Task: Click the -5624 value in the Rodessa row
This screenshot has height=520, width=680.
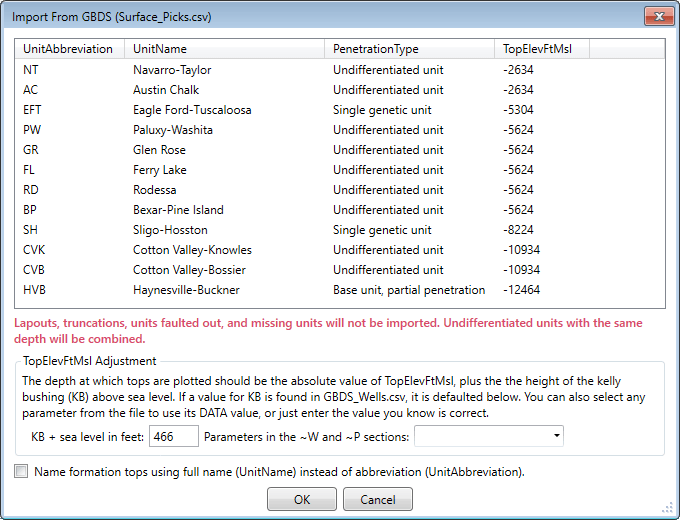Action: [518, 190]
